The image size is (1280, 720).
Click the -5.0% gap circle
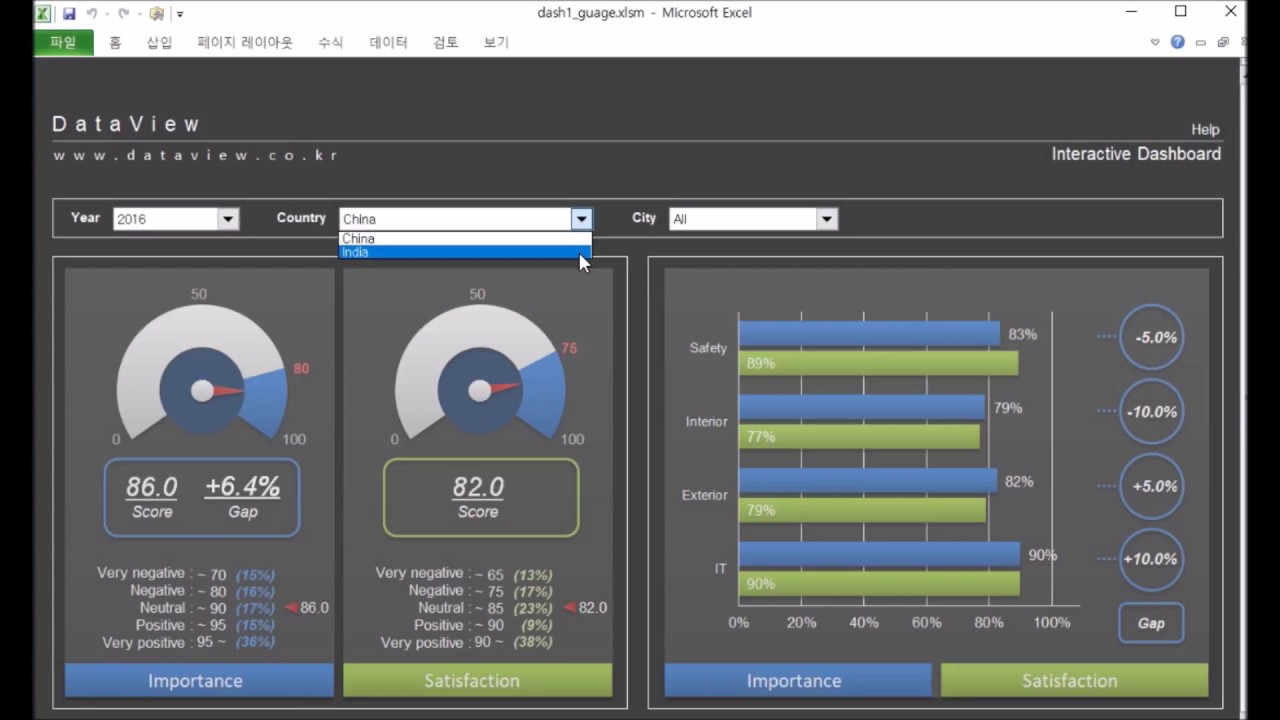1152,338
